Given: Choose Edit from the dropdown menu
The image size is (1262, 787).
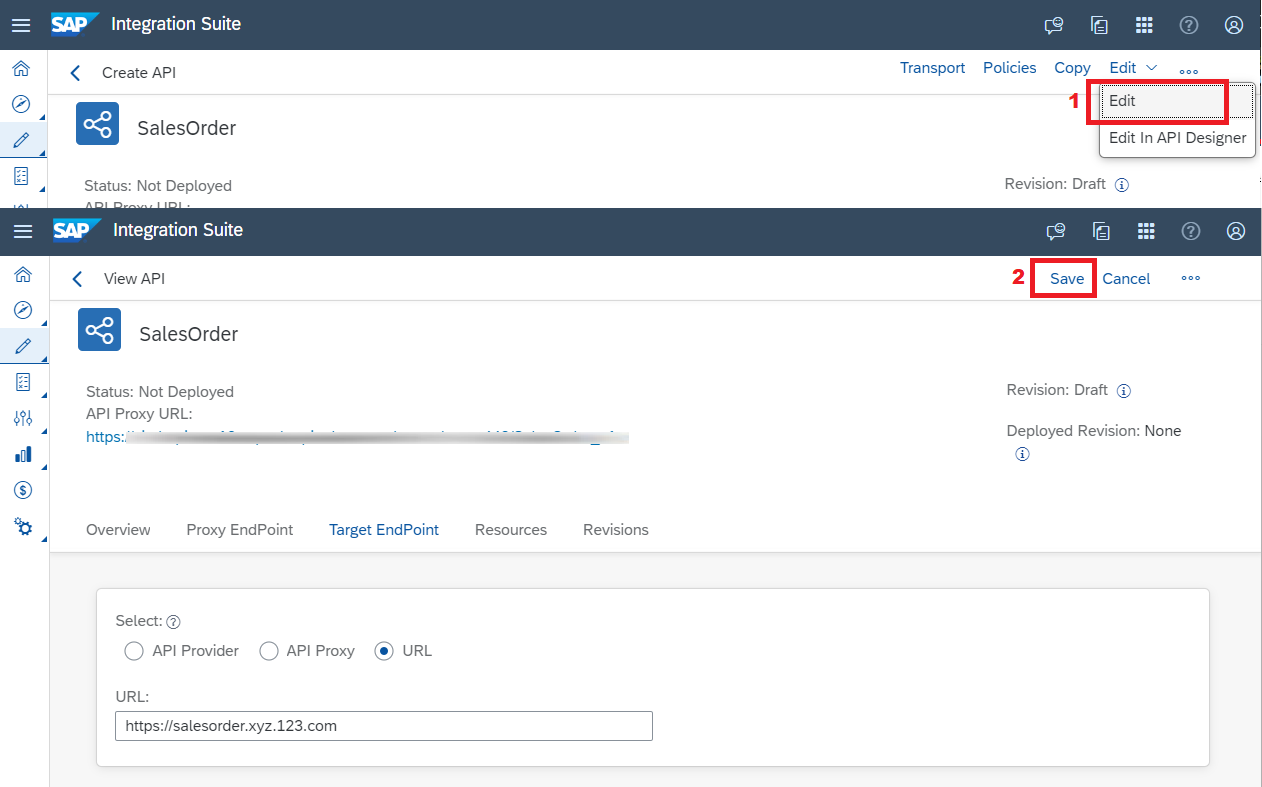Looking at the screenshot, I should [x=1177, y=101].
